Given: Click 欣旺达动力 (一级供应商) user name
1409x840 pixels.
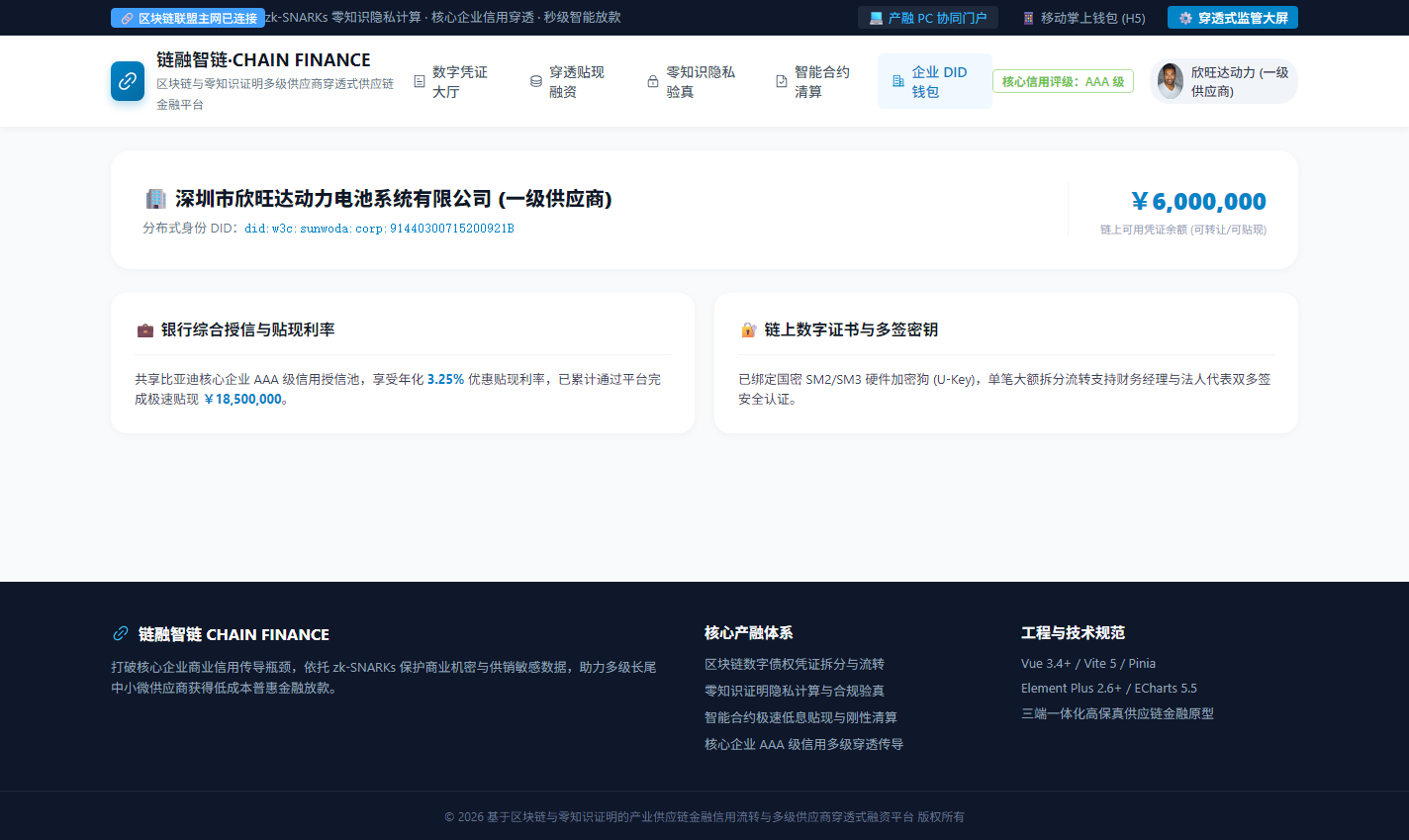Looking at the screenshot, I should point(1240,81).
